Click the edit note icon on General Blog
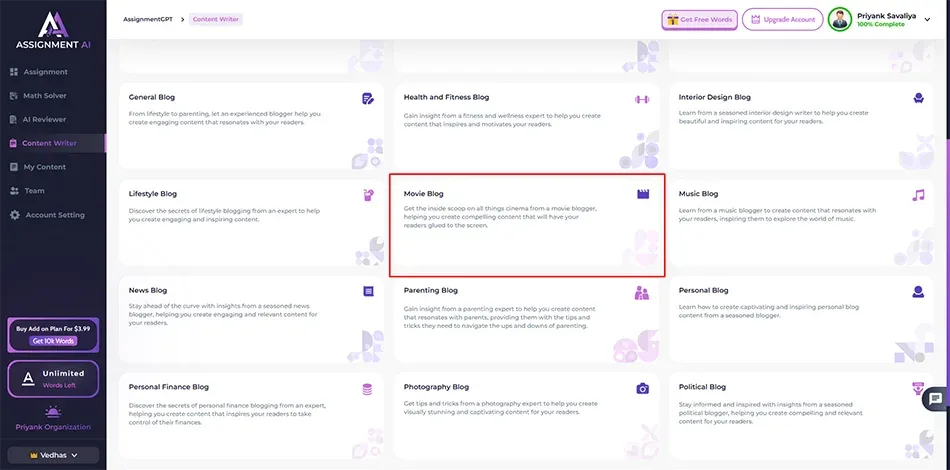The image size is (950, 470). pos(368,98)
